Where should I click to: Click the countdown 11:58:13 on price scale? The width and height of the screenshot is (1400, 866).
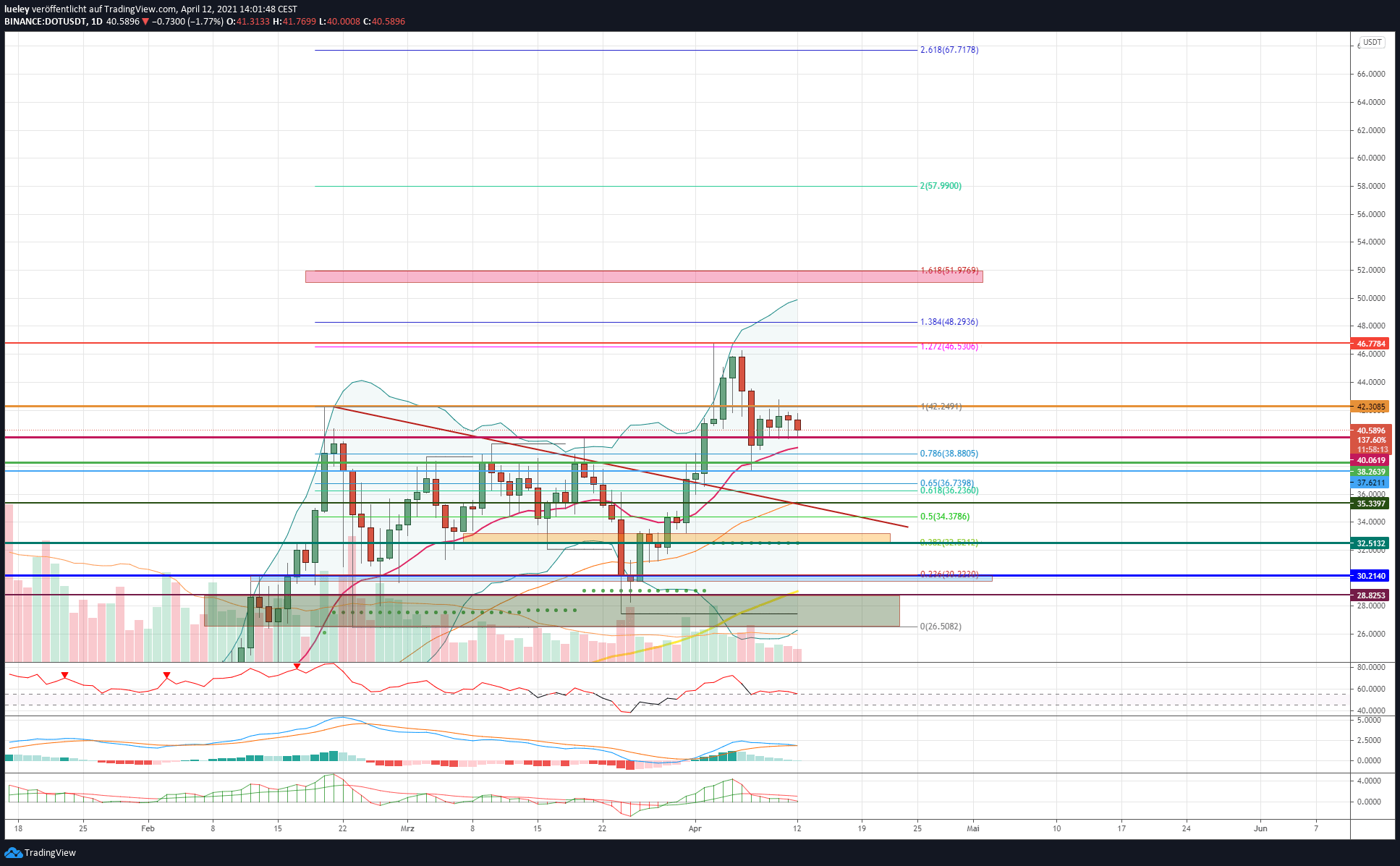(x=1371, y=449)
